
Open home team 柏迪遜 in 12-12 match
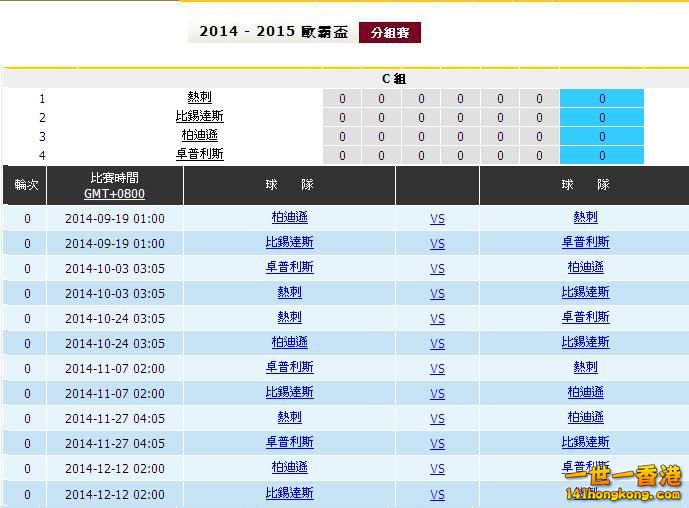click(x=290, y=468)
